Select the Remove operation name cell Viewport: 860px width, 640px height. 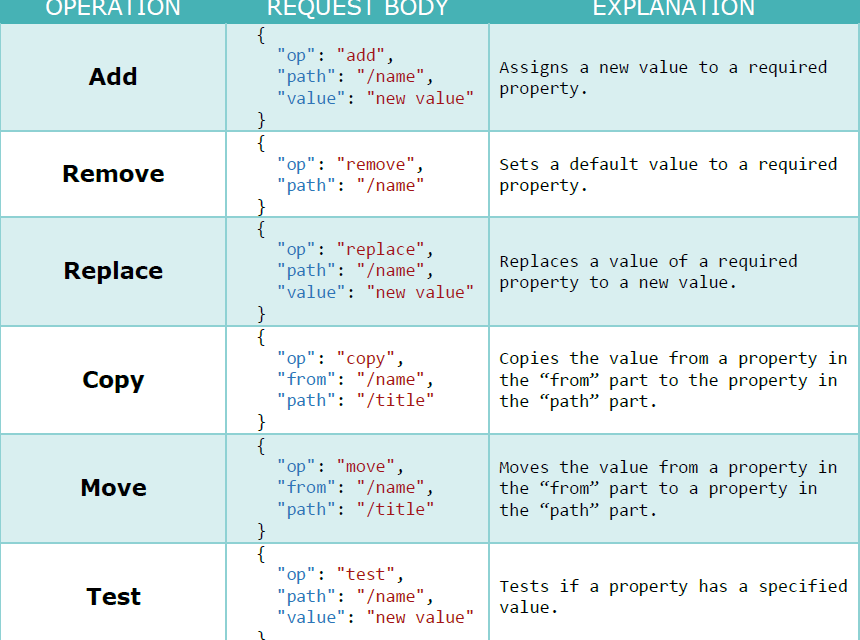pos(113,174)
